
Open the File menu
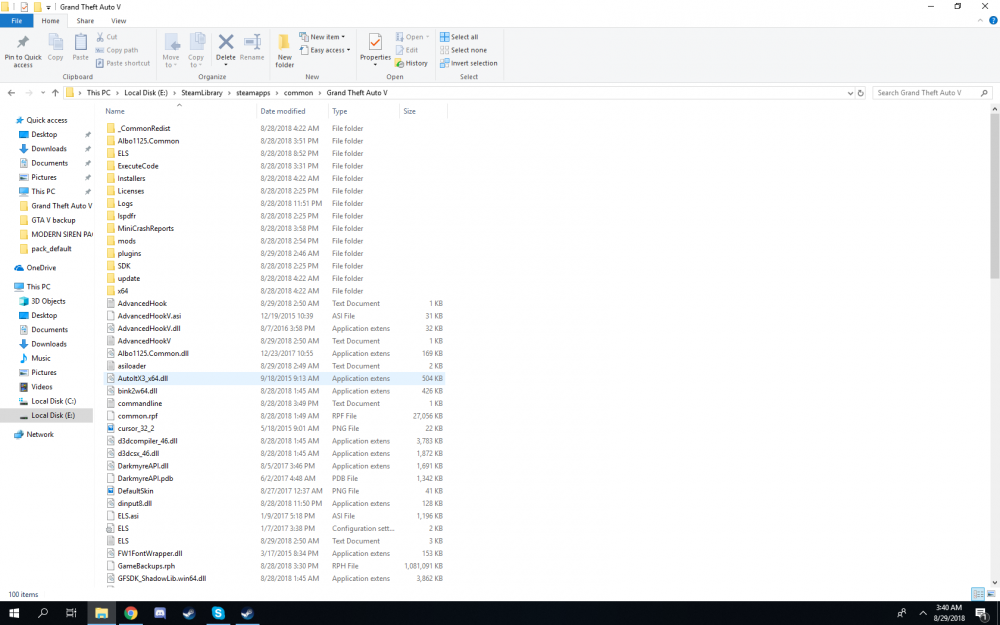(16, 20)
